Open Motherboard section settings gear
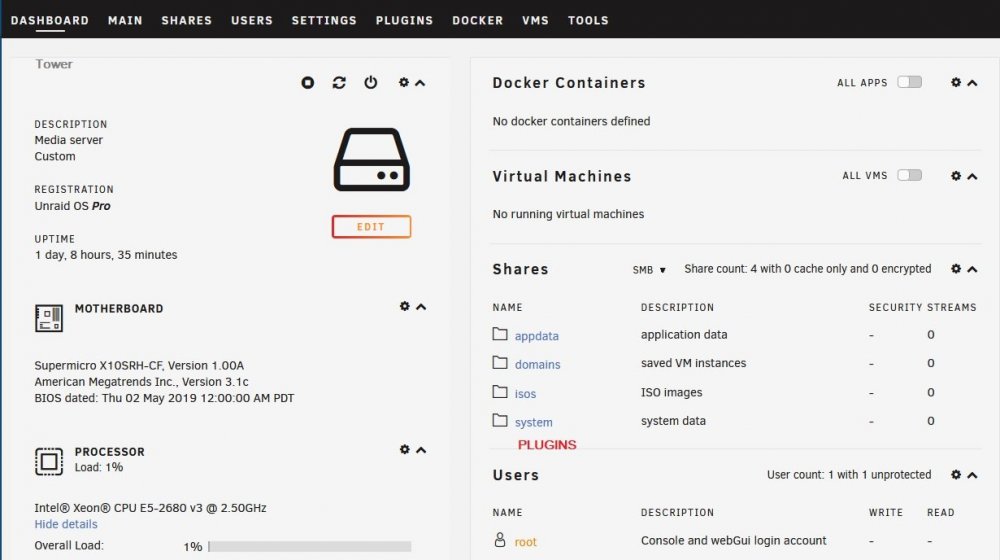1000x560 pixels. pos(404,306)
